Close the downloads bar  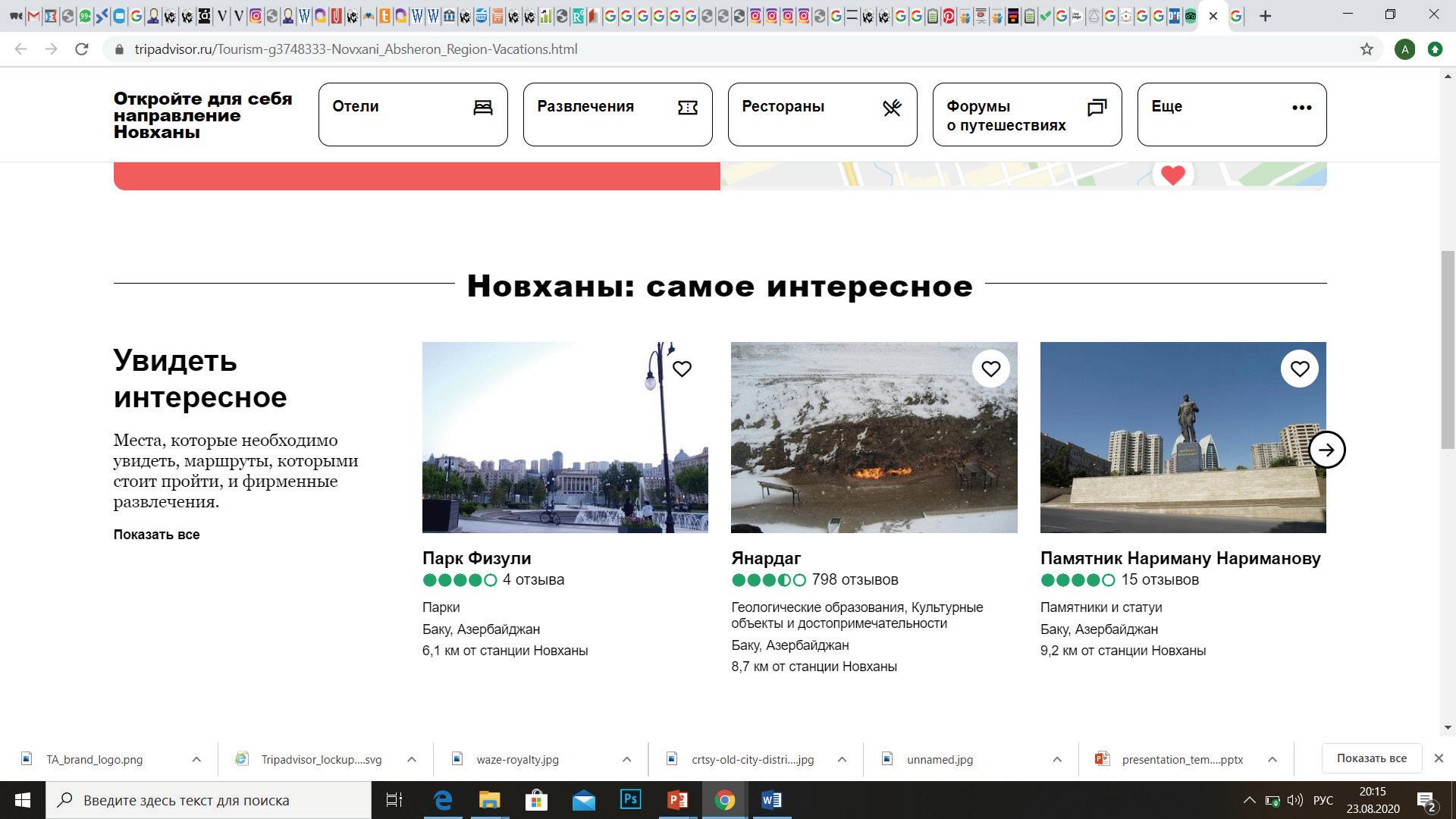tap(1438, 758)
